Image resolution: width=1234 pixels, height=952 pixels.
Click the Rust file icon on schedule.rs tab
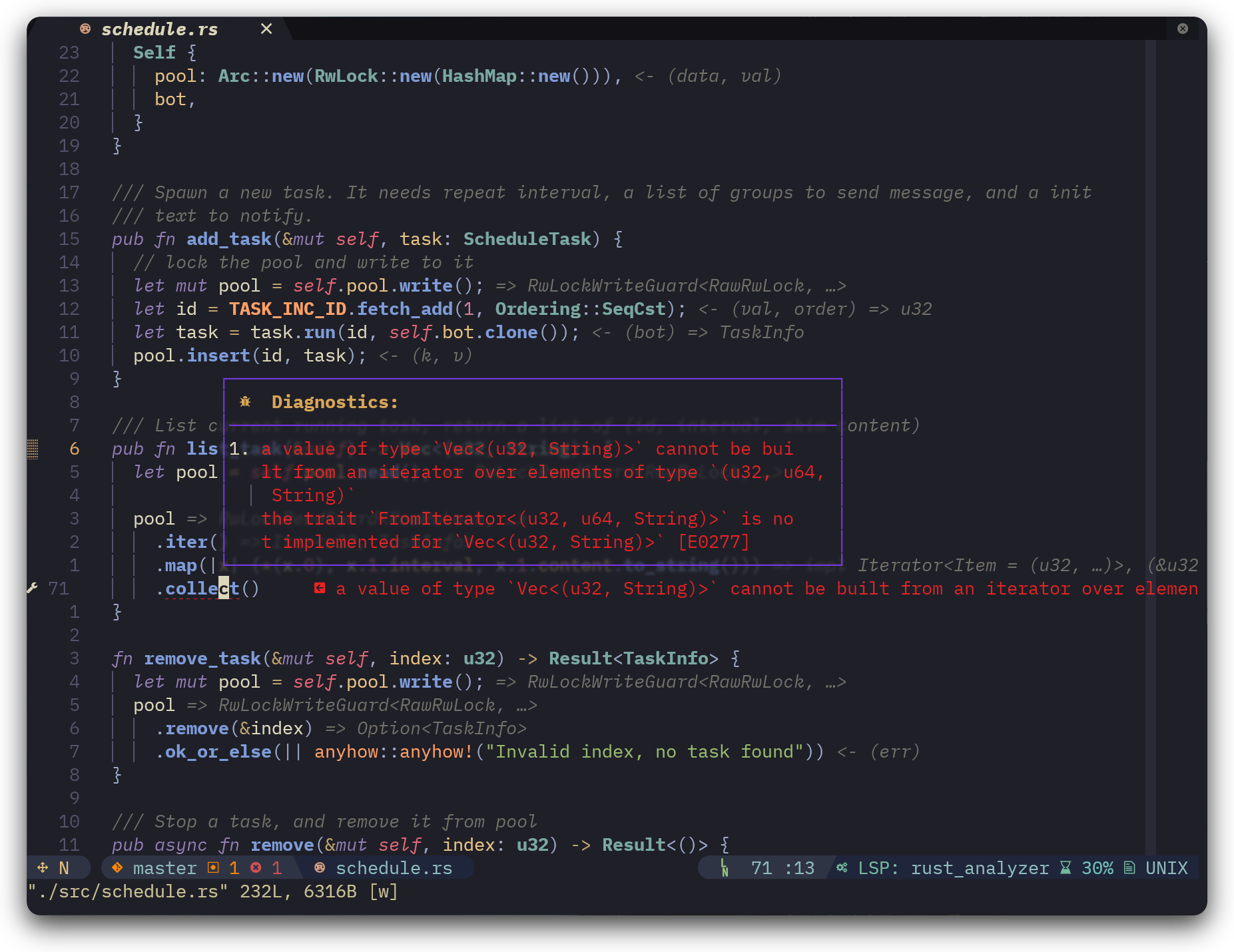[85, 29]
